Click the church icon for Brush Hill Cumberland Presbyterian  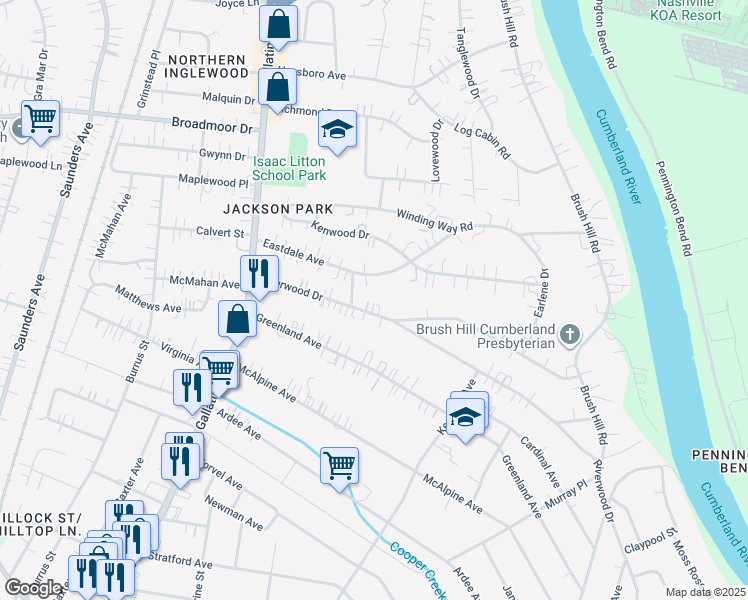570,334
